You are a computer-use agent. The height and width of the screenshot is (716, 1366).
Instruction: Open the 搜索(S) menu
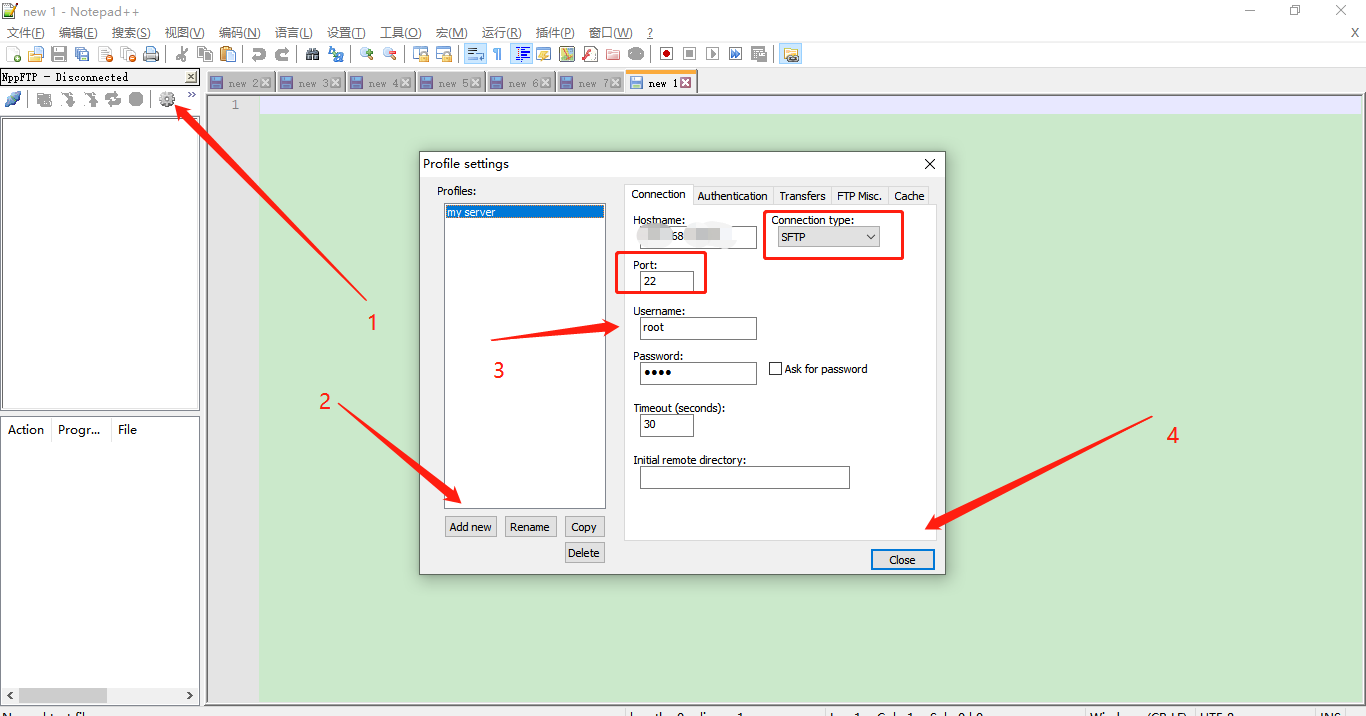coord(131,33)
